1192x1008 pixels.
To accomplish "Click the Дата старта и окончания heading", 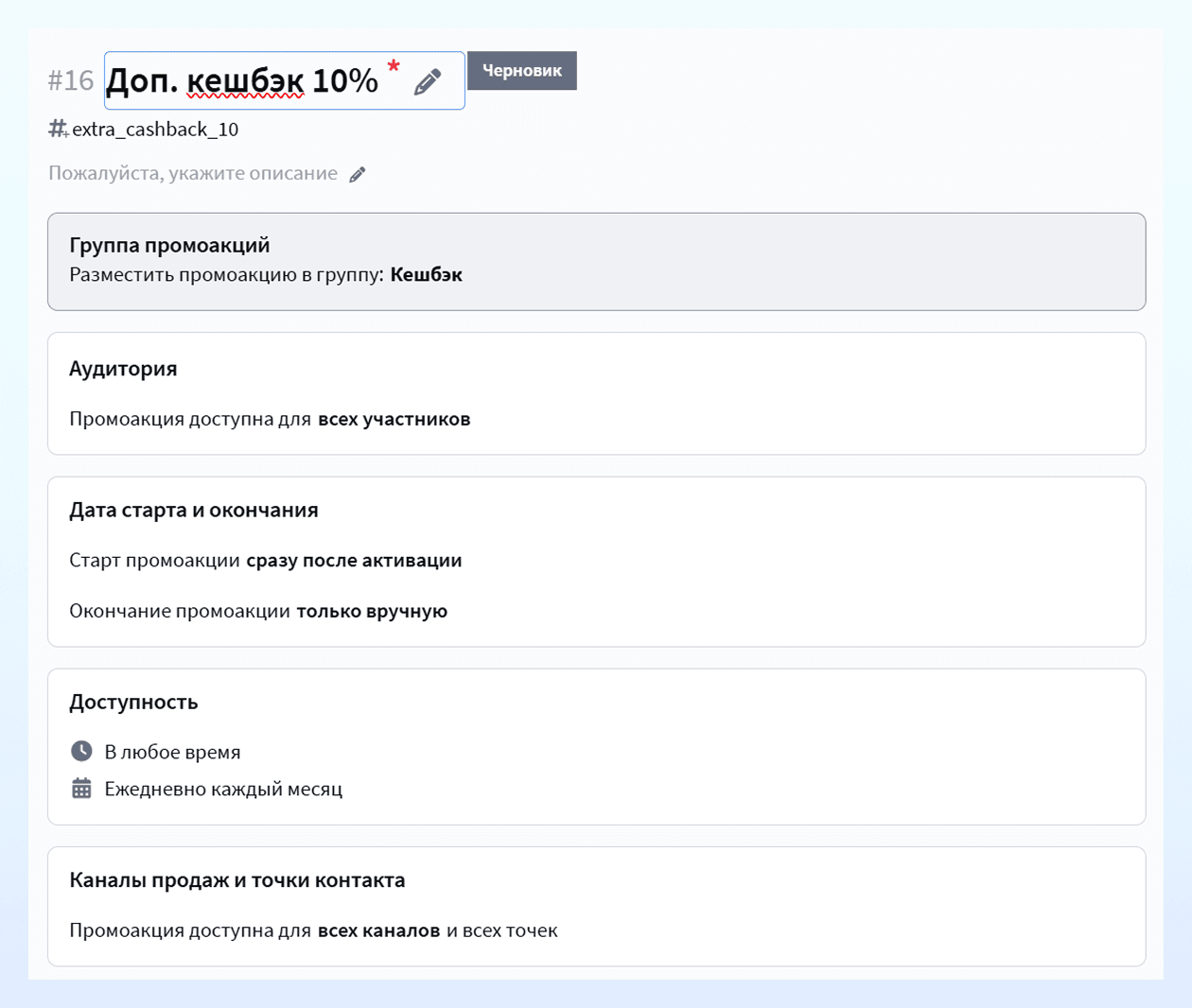I will pos(194,511).
